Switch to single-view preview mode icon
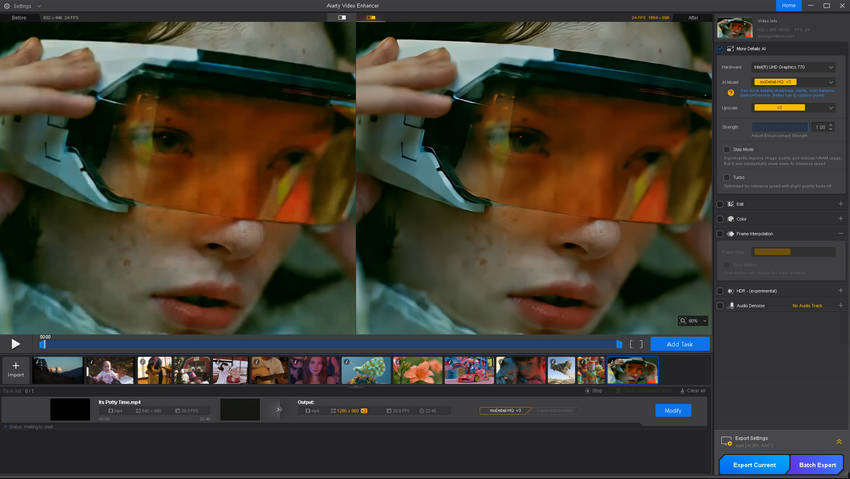The image size is (850, 479). coord(342,17)
